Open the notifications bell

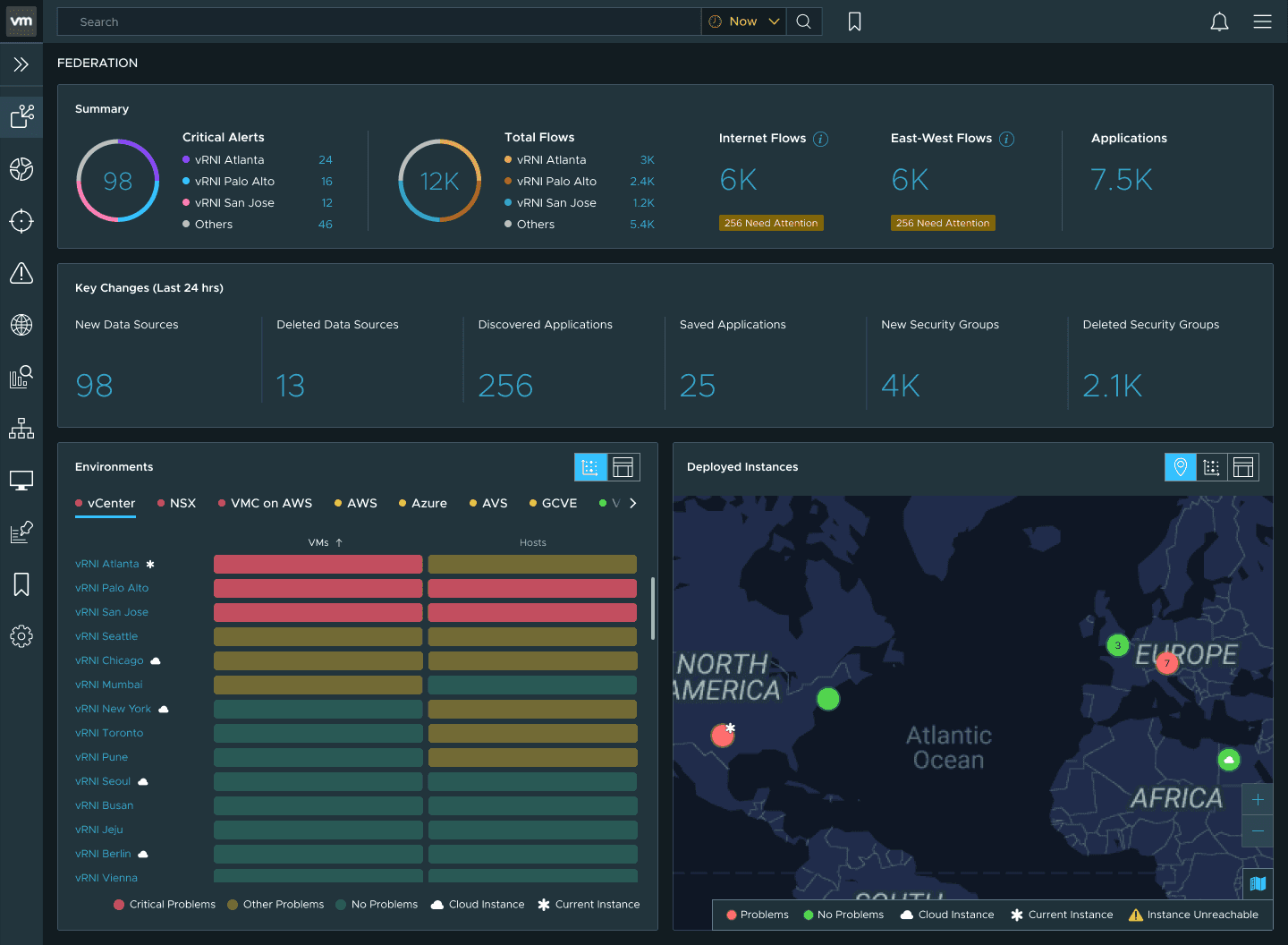[x=1219, y=21]
